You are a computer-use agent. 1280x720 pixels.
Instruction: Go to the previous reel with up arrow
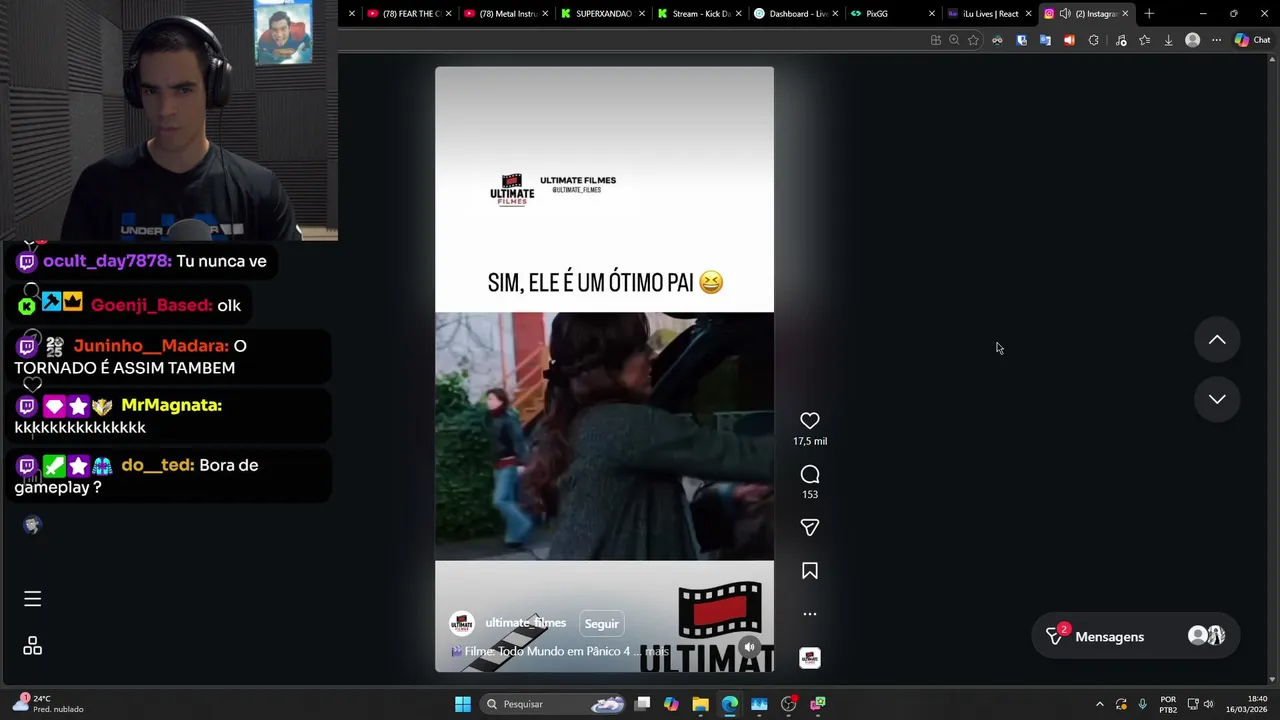click(1217, 340)
